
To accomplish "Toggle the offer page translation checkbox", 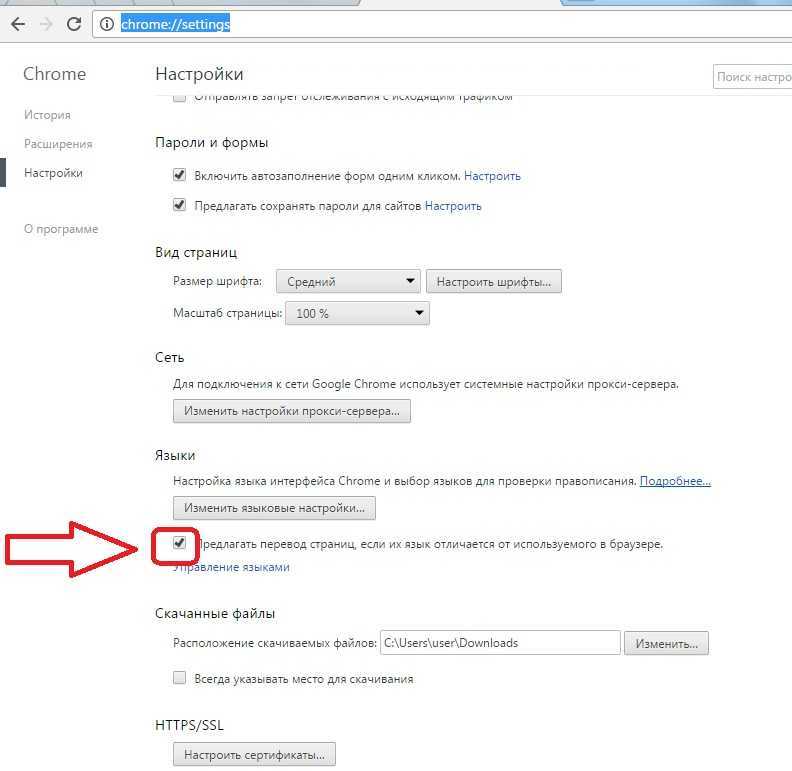I will pos(179,544).
